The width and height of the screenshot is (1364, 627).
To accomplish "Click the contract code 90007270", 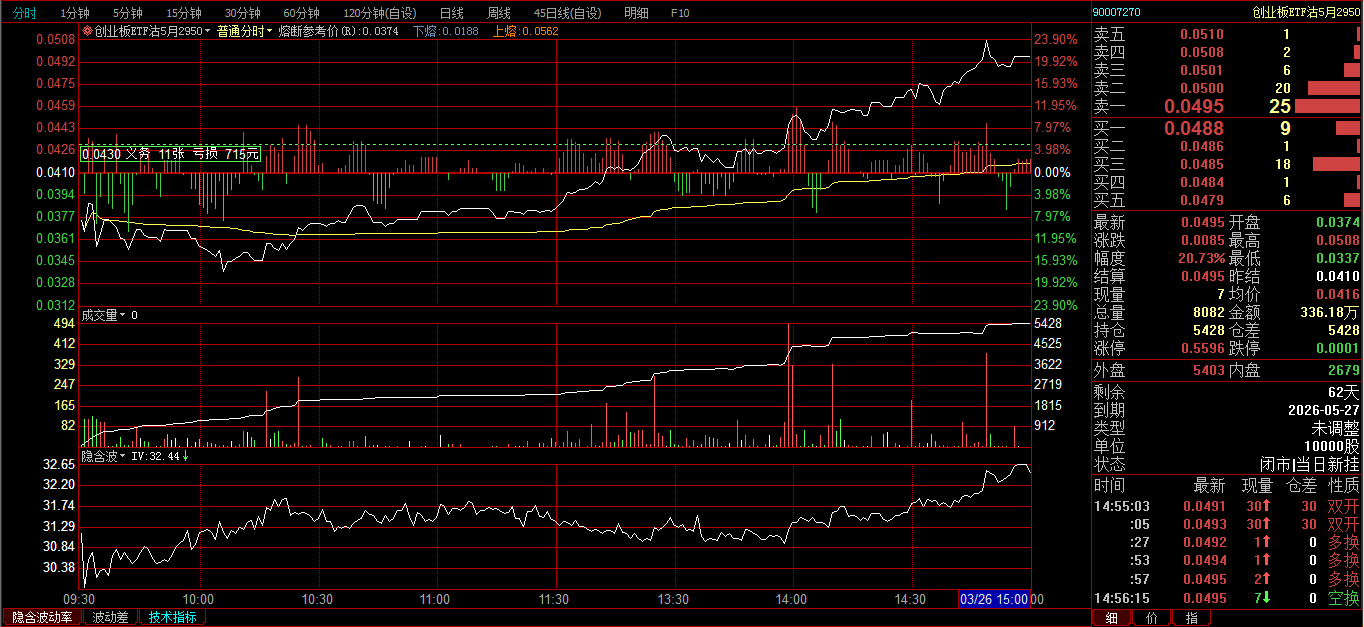I will pos(1116,13).
